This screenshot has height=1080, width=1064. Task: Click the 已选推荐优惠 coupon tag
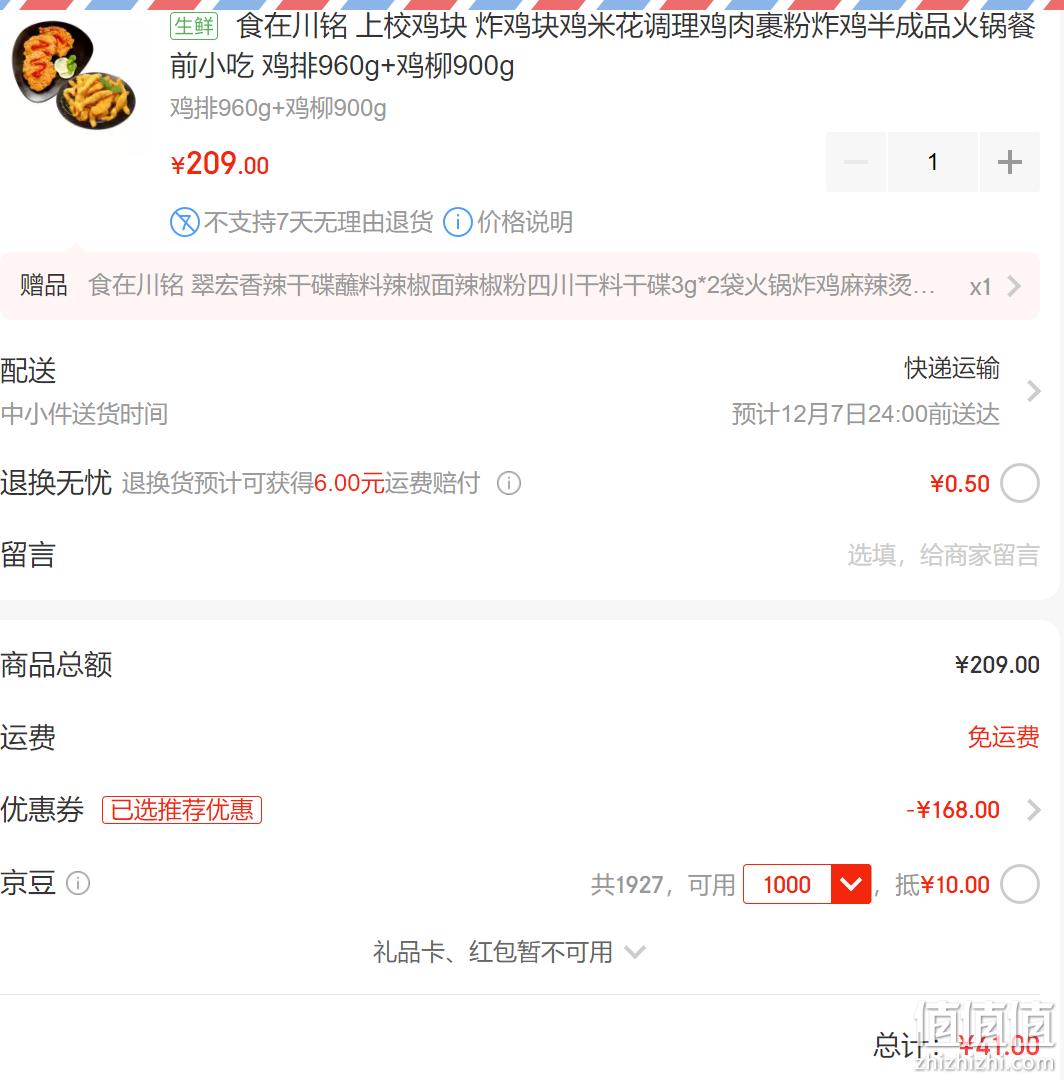tap(182, 810)
